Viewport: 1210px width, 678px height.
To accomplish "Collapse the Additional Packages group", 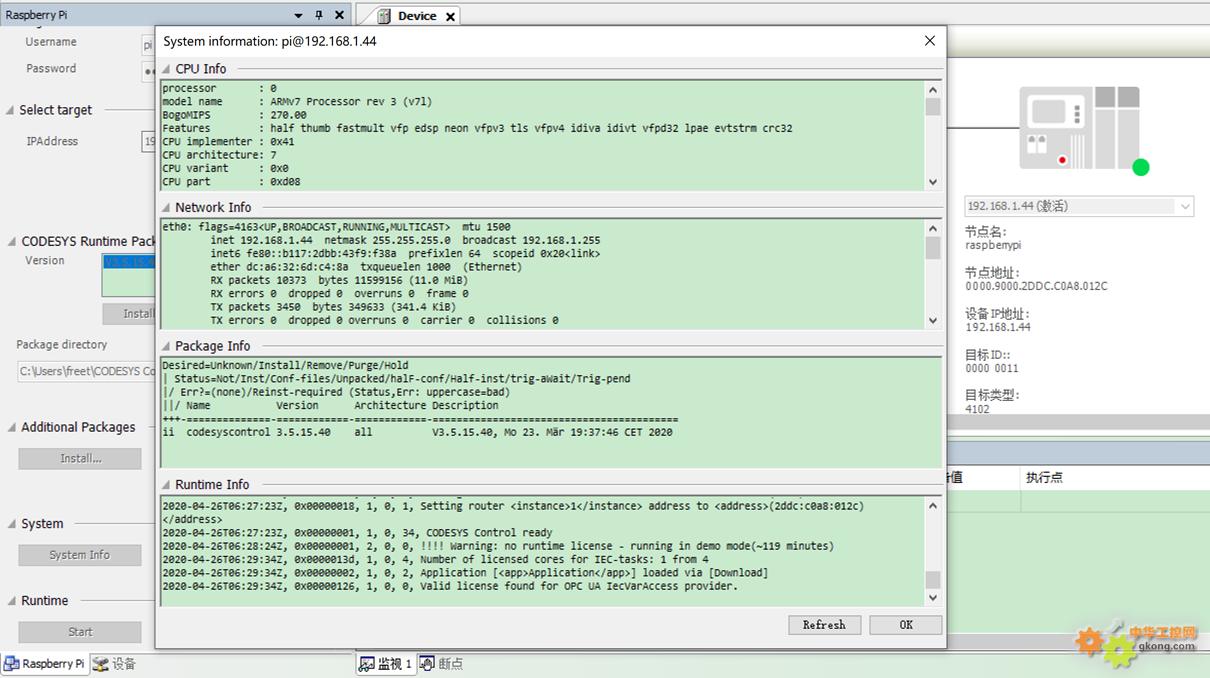I will point(12,427).
